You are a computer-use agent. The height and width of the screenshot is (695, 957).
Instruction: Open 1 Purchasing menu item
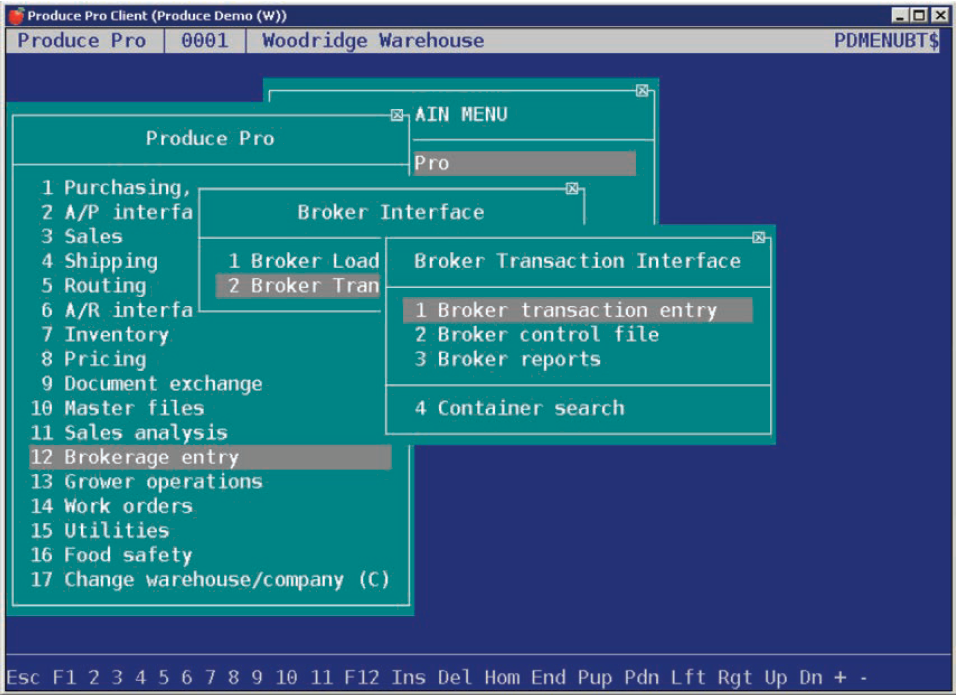[x=116, y=188]
